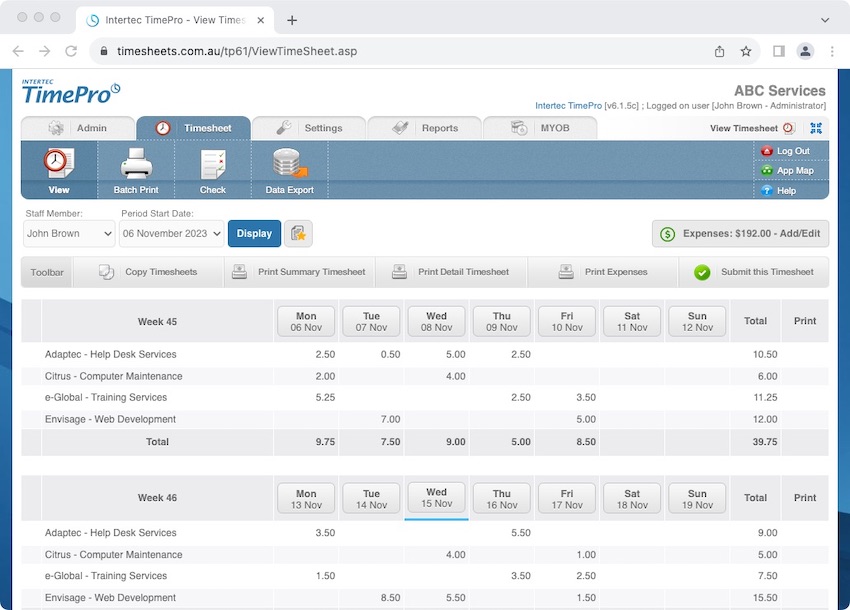Close the Intertec TimePro browser tab
The width and height of the screenshot is (850, 610).
(x=261, y=20)
